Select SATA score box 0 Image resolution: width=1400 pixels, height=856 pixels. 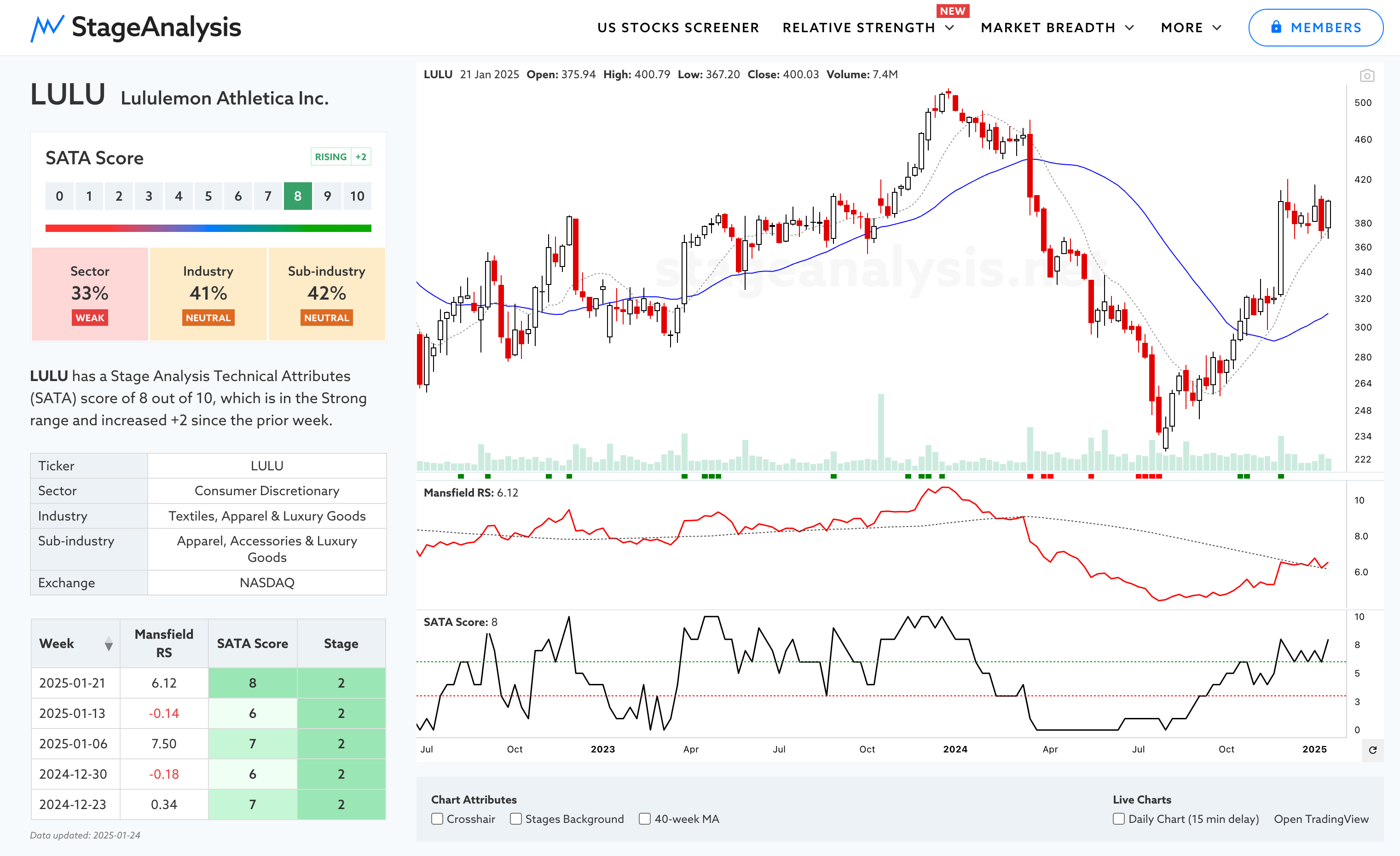(x=59, y=196)
